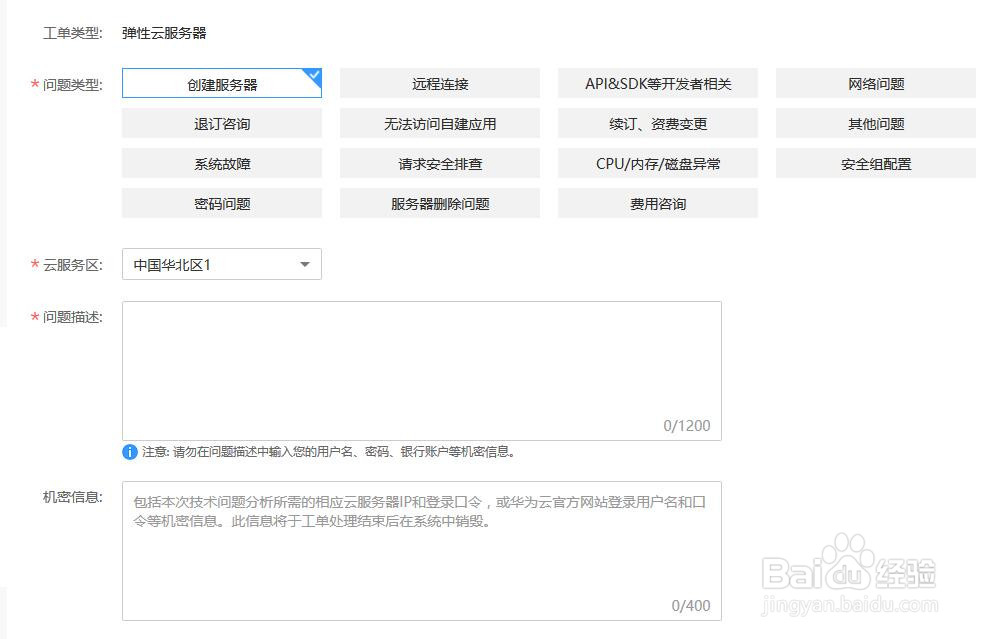The image size is (993, 639).
Task: Choose 无法访问自建应用 option
Action: [x=440, y=123]
